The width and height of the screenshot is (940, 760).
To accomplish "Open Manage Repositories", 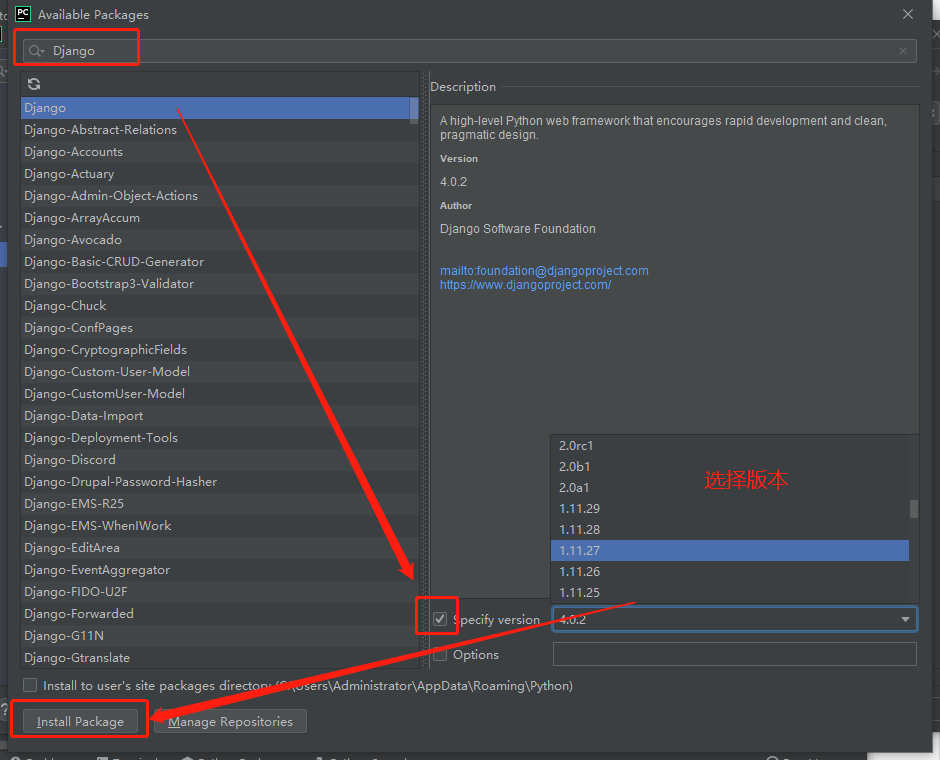I will [230, 721].
